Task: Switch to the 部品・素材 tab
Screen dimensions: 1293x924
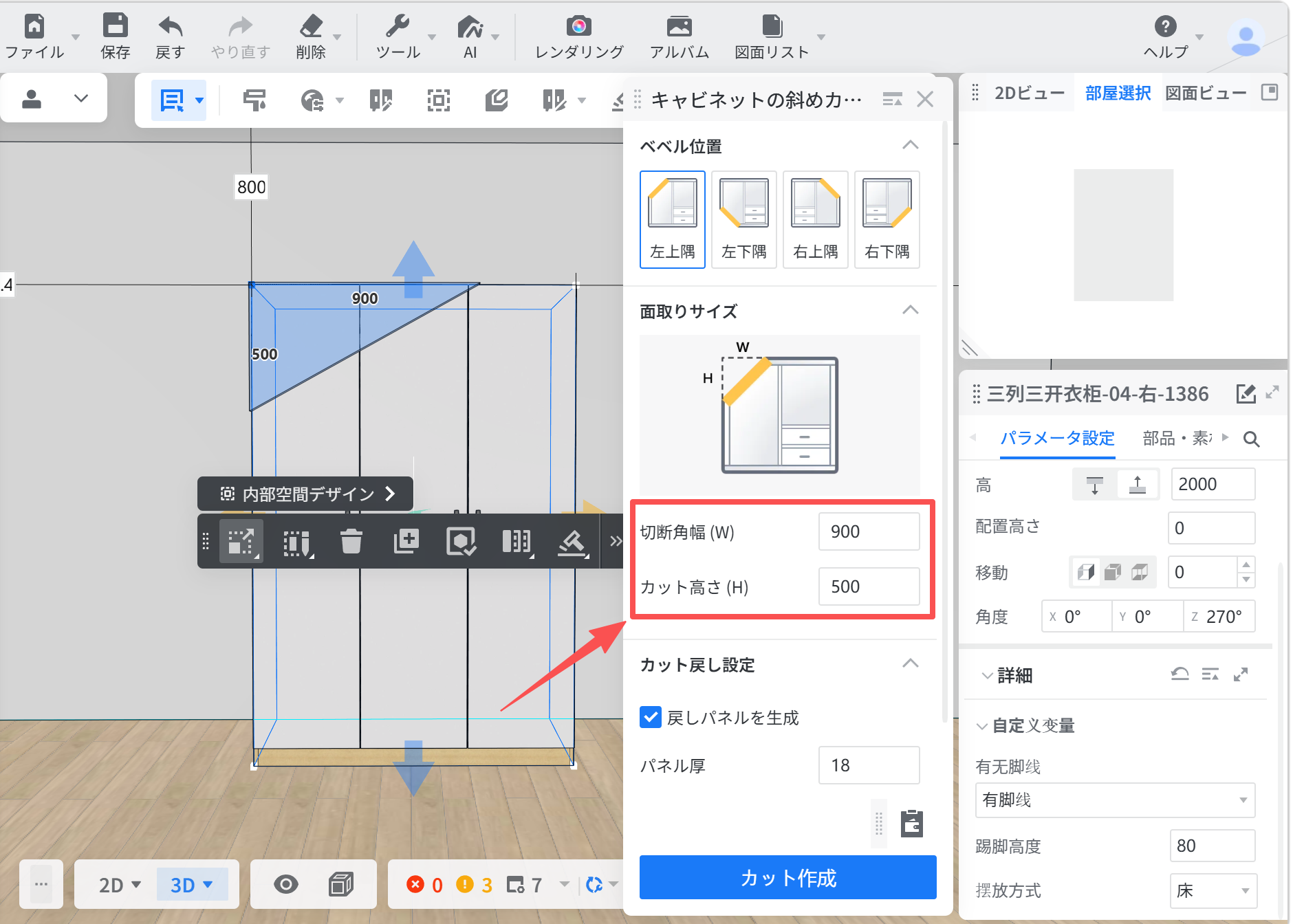Action: coord(1177,438)
